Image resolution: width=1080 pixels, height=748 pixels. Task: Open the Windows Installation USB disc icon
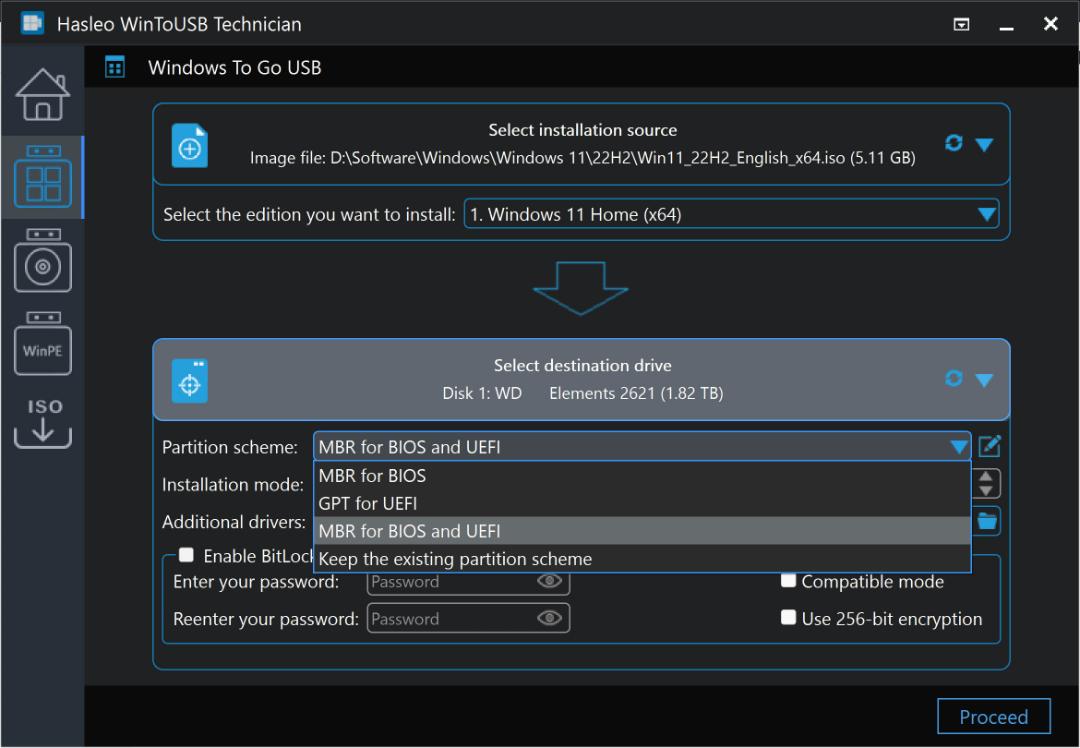[43, 260]
